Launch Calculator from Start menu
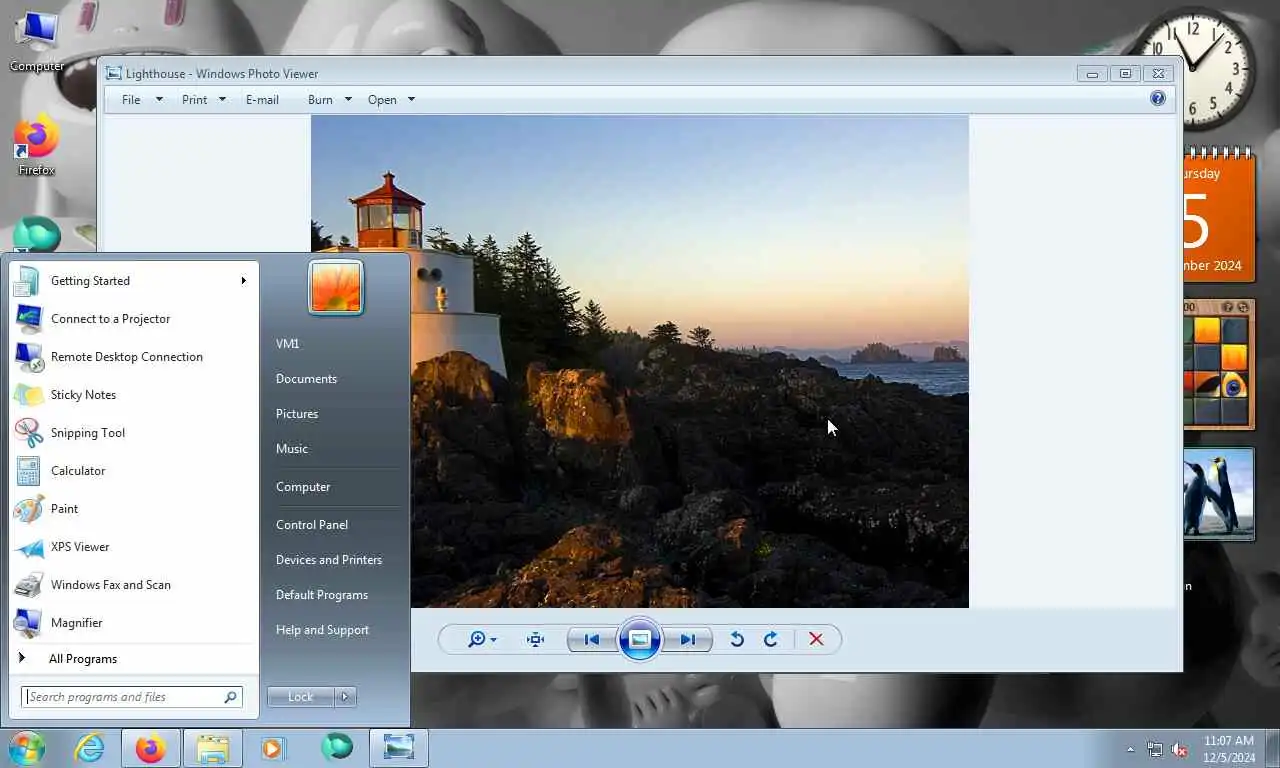This screenshot has width=1280, height=768. 134,471
